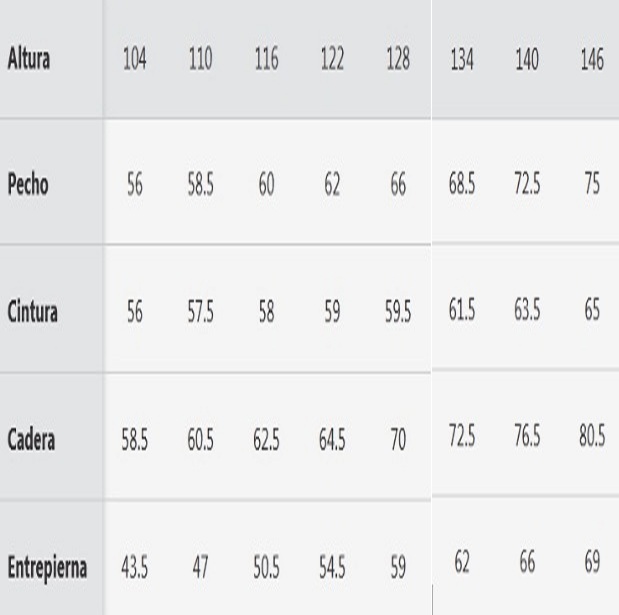Click Cintura value 59.5 for height 128
The image size is (619, 615).
398,312
